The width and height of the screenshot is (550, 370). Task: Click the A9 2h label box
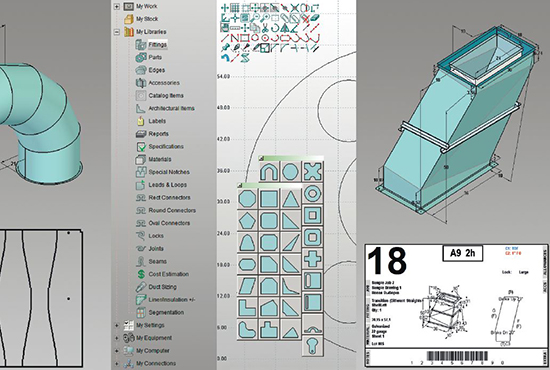pyautogui.click(x=462, y=253)
